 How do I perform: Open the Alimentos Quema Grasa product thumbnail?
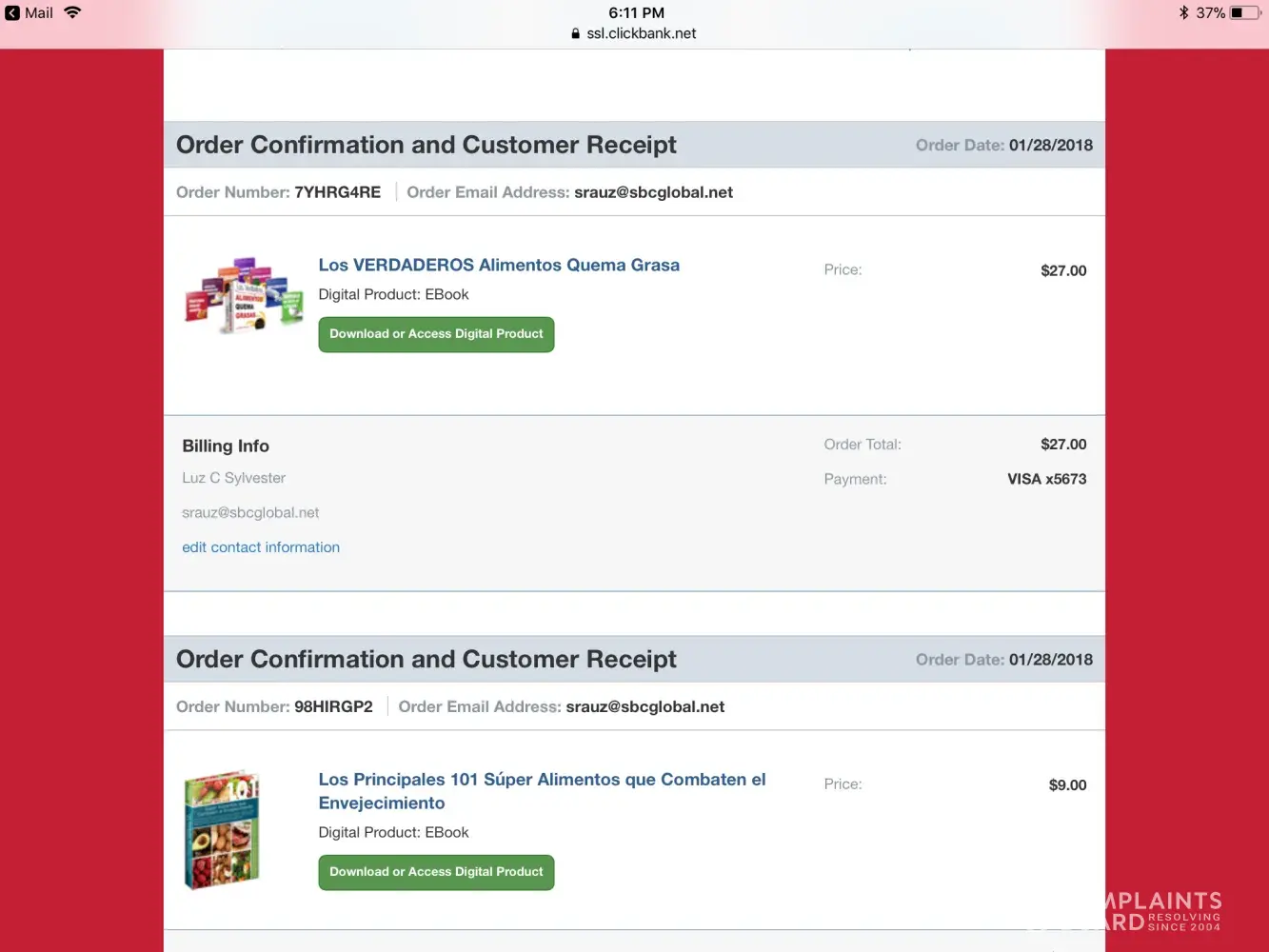[x=244, y=294]
